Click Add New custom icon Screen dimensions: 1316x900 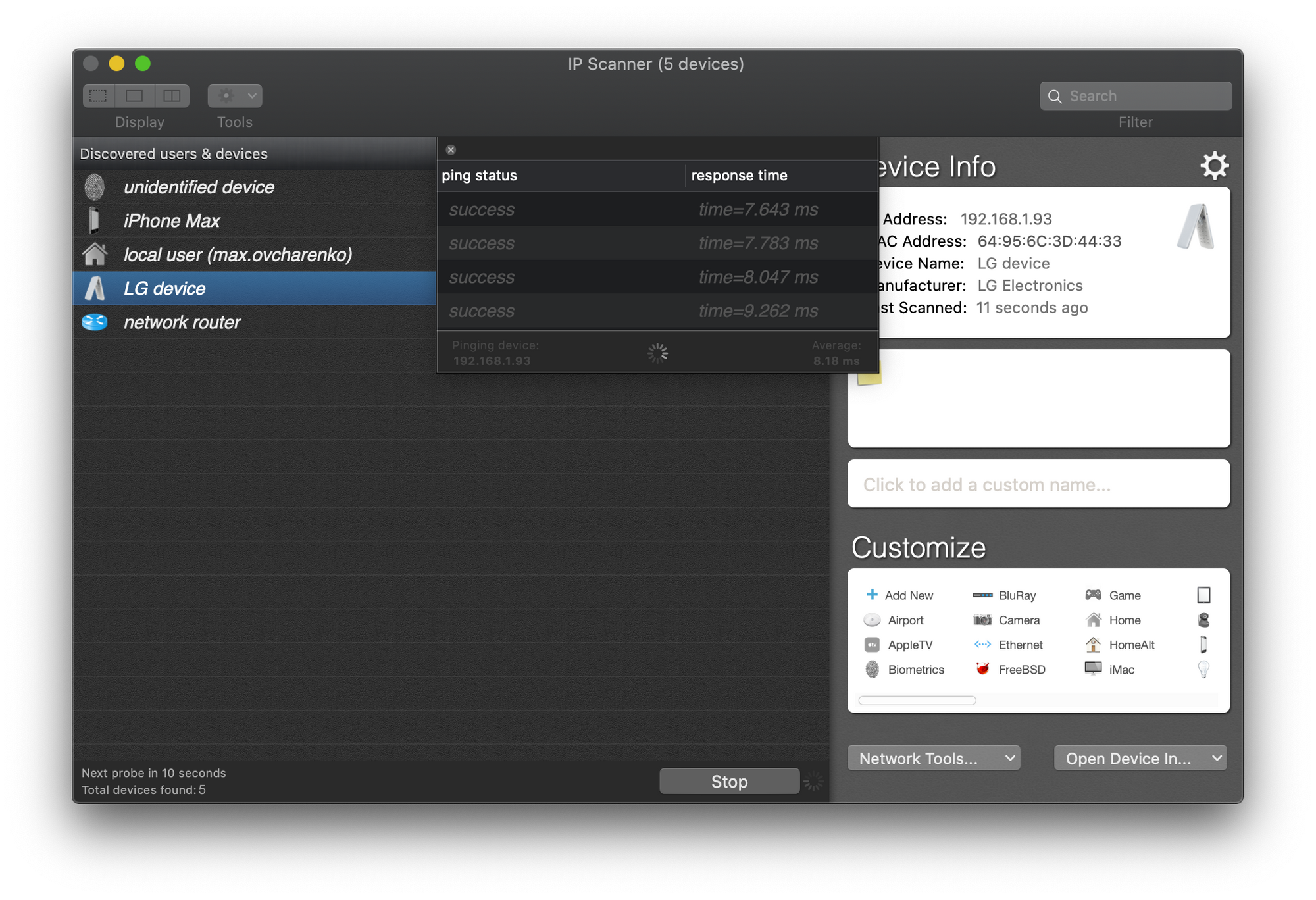[899, 595]
